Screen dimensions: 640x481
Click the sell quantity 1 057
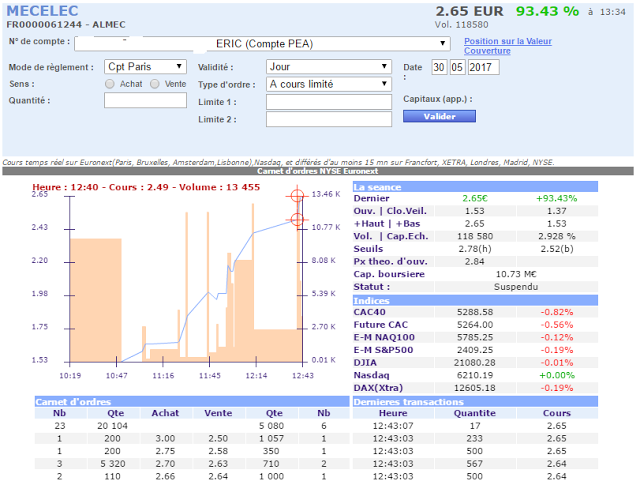(x=271, y=439)
